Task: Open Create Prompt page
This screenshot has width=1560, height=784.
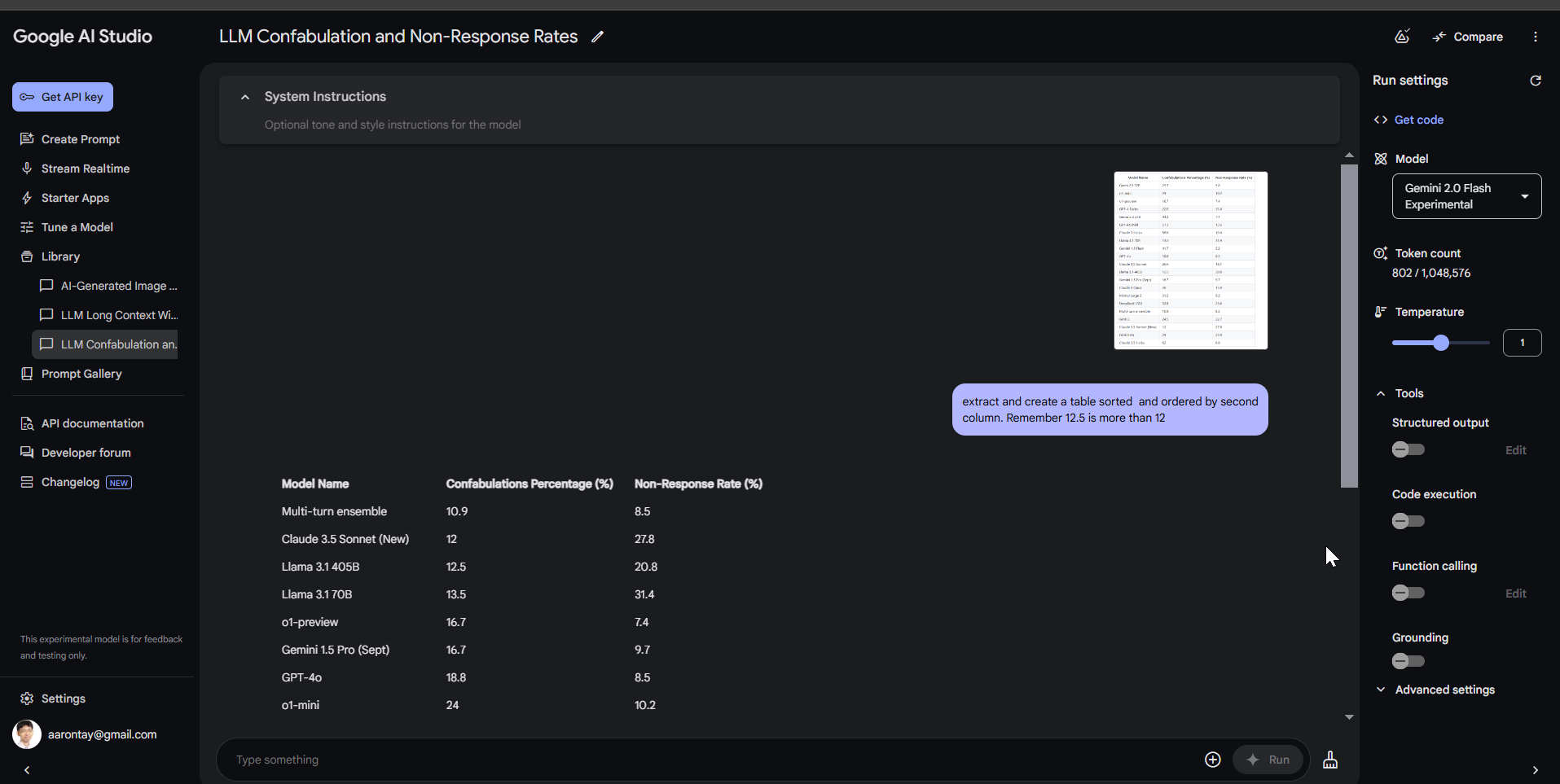Action: [81, 139]
